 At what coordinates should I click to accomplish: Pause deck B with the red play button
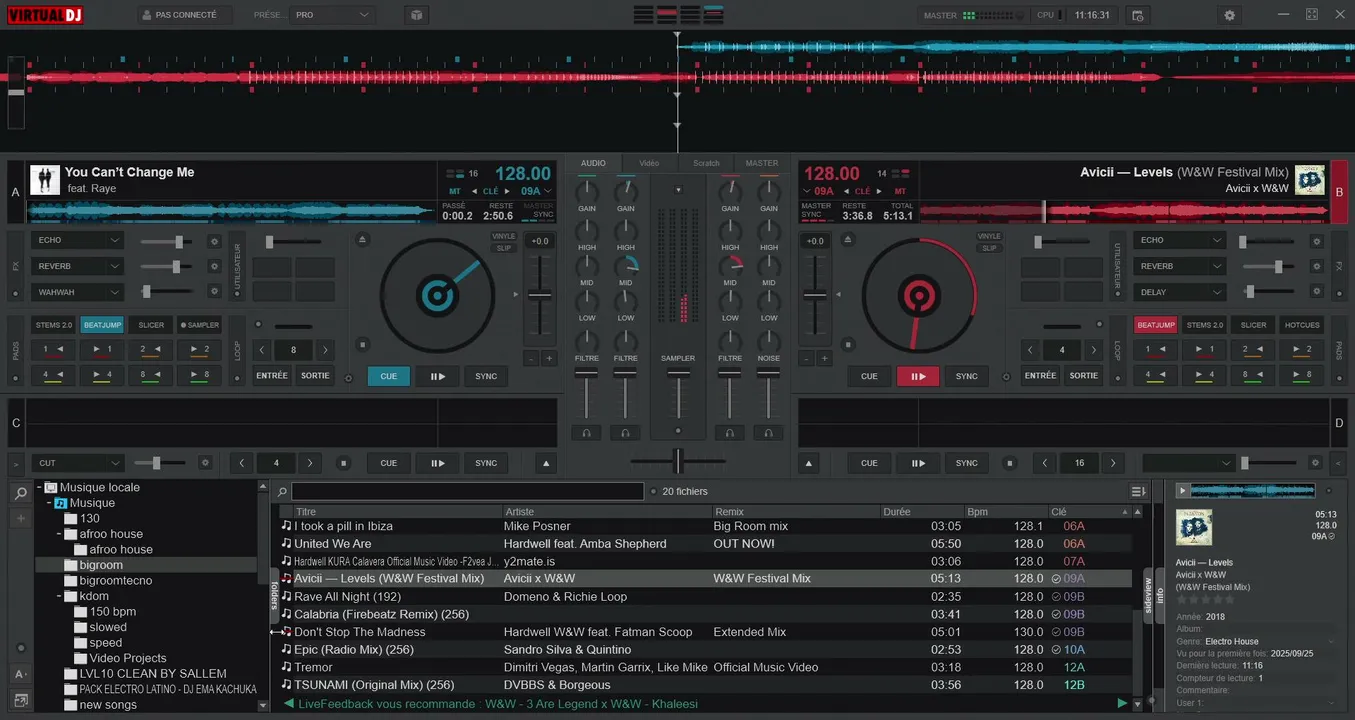coord(918,376)
